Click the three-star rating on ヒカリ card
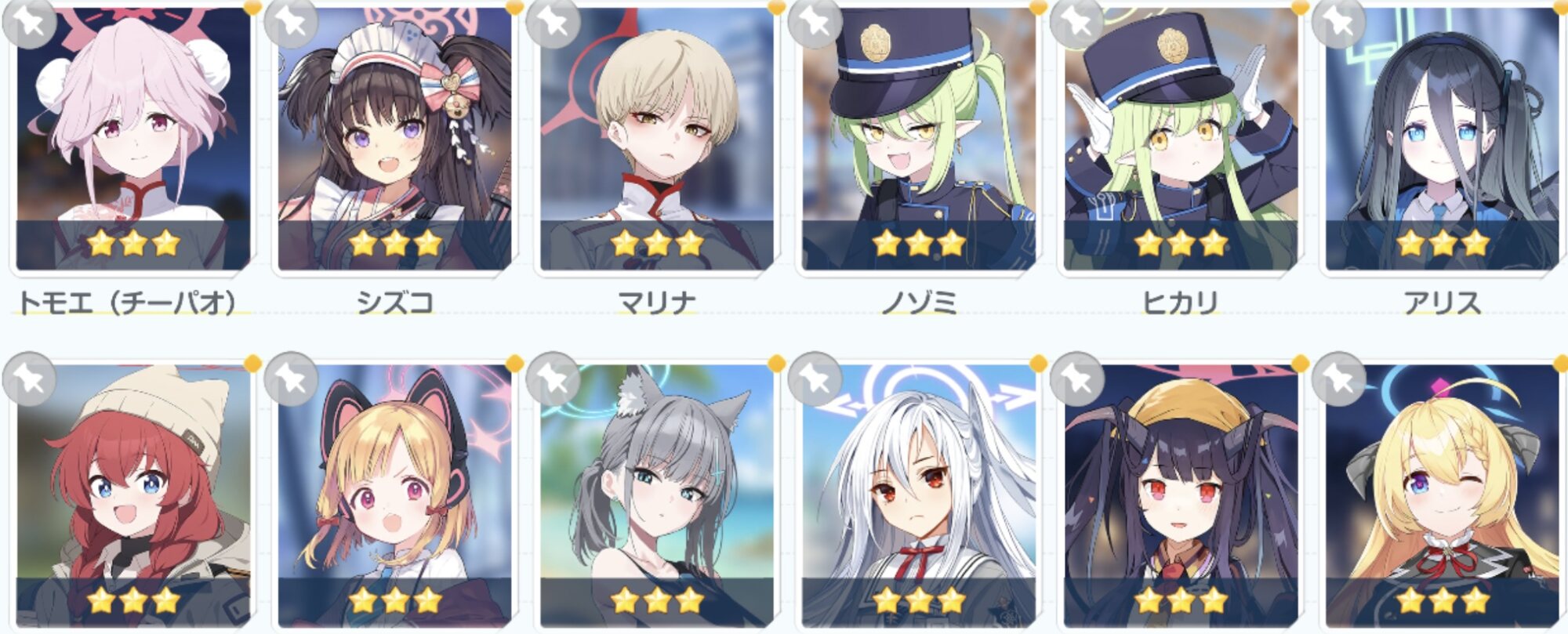 1180,244
